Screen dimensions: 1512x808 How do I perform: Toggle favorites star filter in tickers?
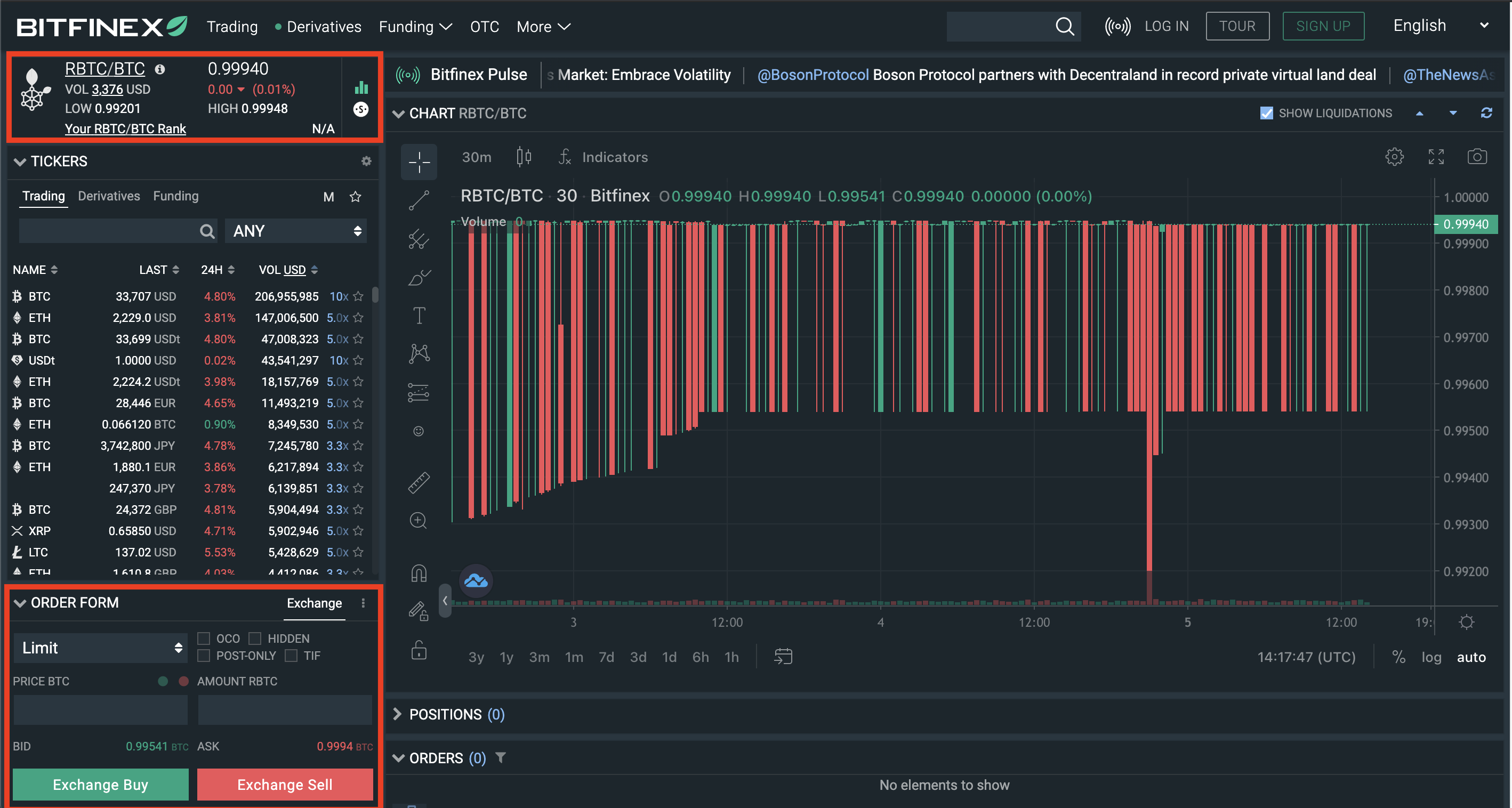pos(355,197)
